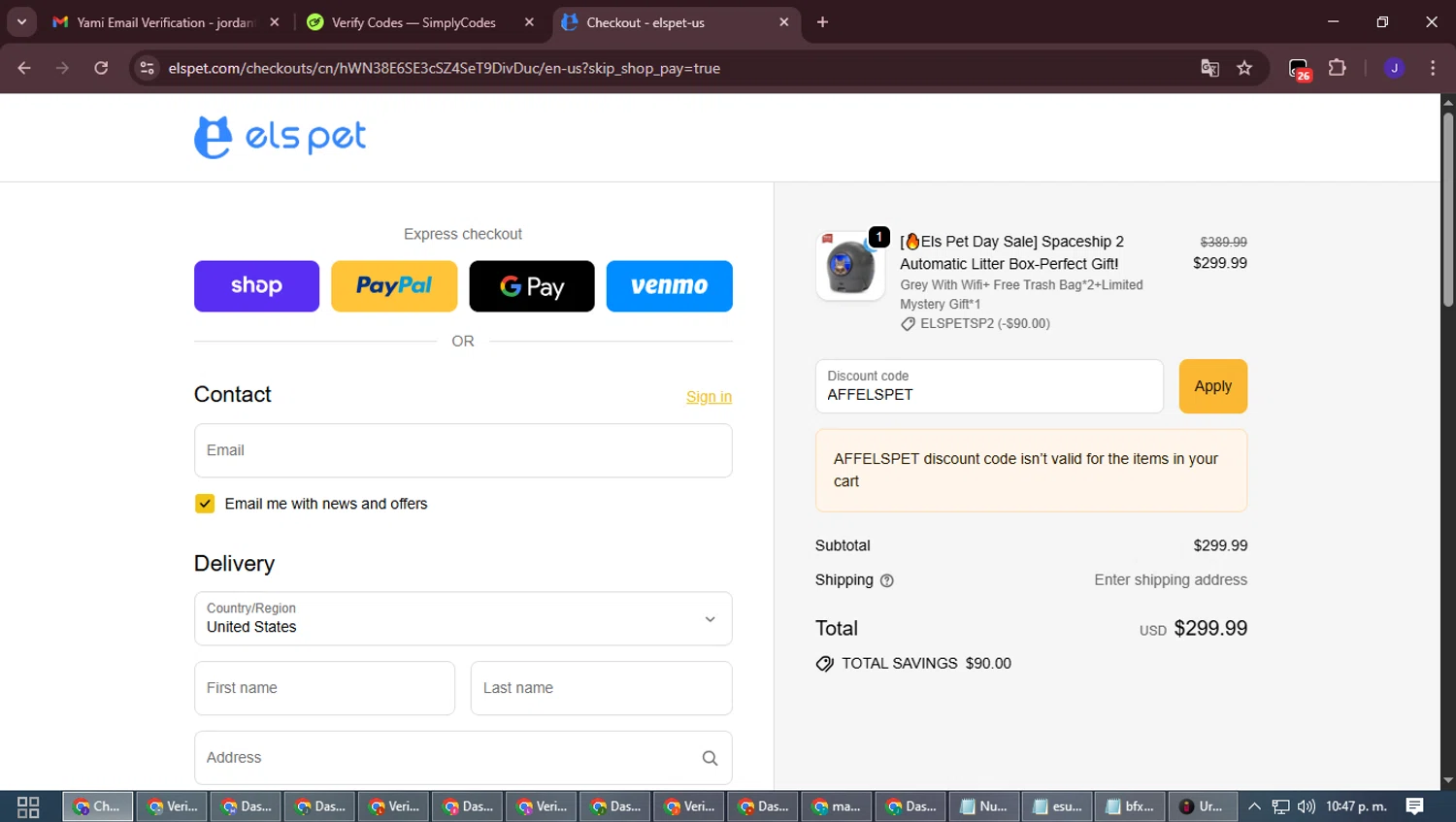Open the Chrome three-dot menu
Screen dimensions: 1456x822
pos(1433,68)
